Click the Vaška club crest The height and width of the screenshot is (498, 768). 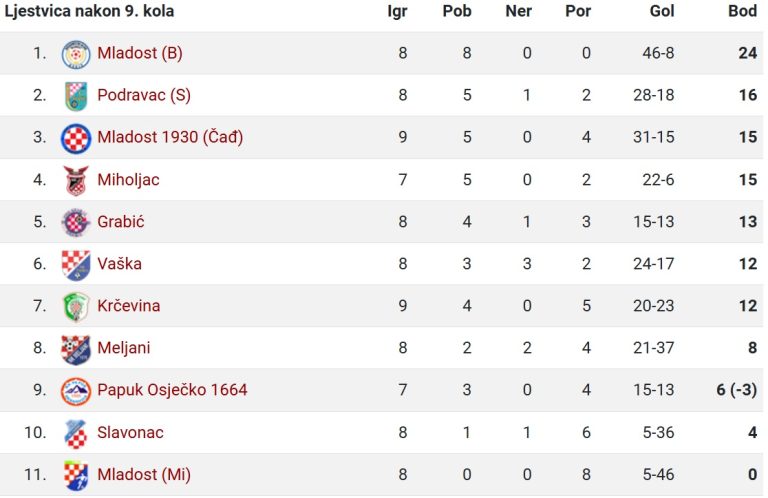(76, 264)
